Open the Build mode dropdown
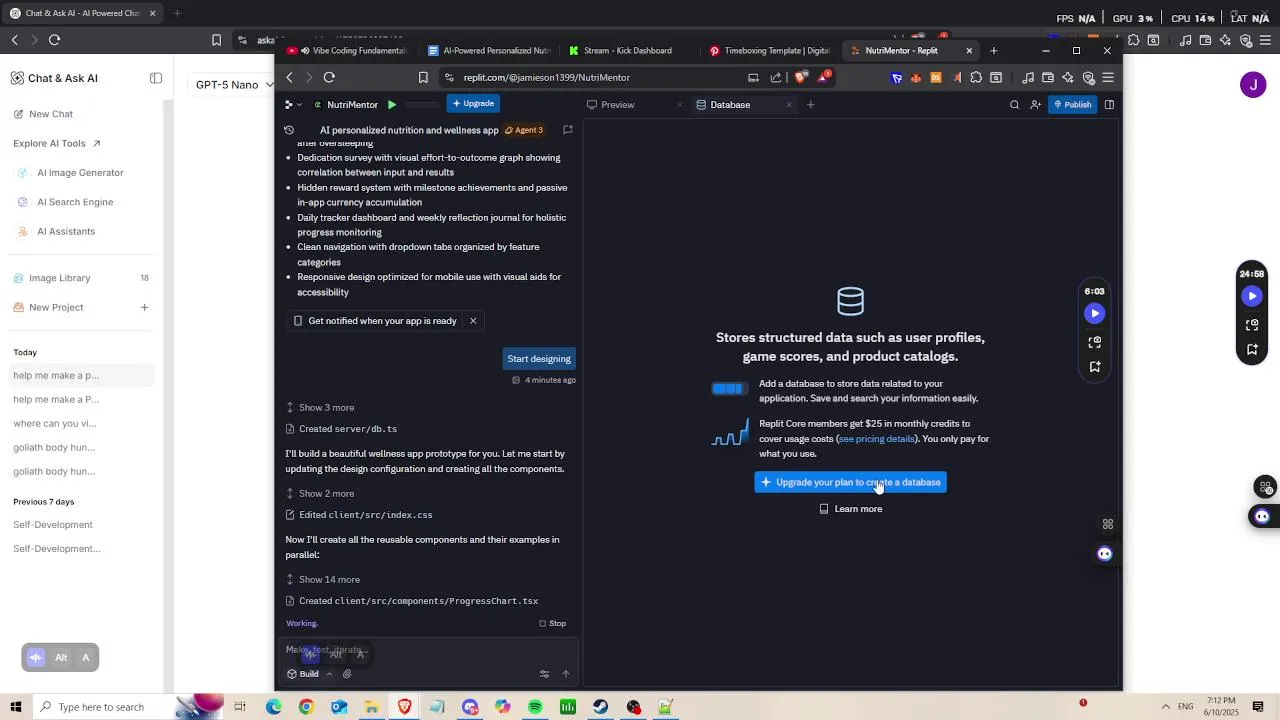1280x720 pixels. click(309, 674)
